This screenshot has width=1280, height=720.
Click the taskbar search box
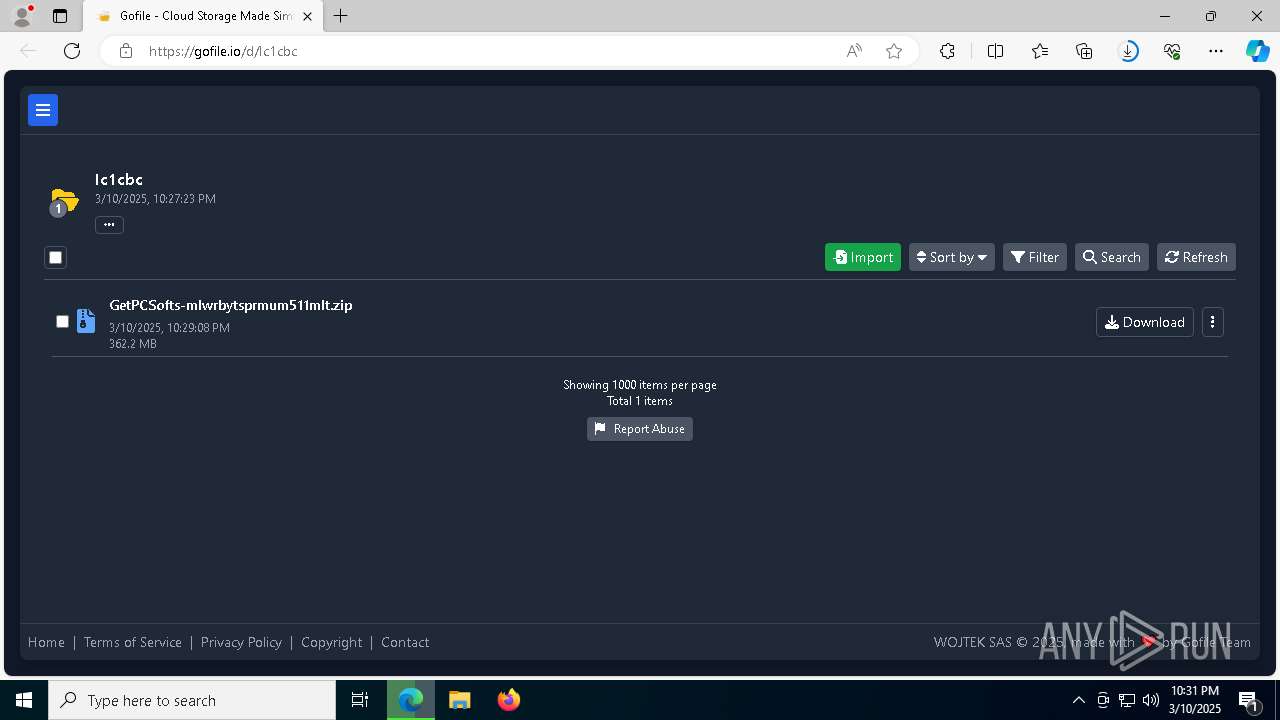[x=192, y=700]
